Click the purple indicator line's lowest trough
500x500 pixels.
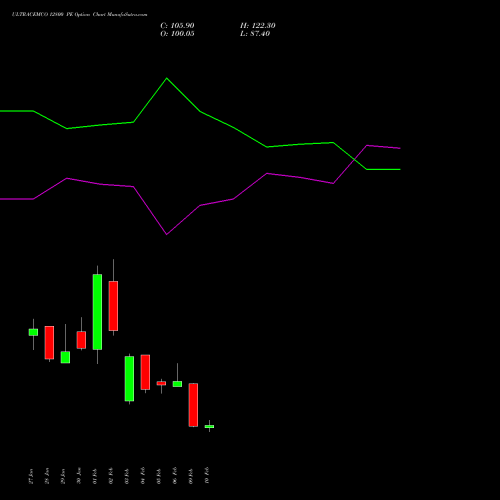tap(167, 234)
